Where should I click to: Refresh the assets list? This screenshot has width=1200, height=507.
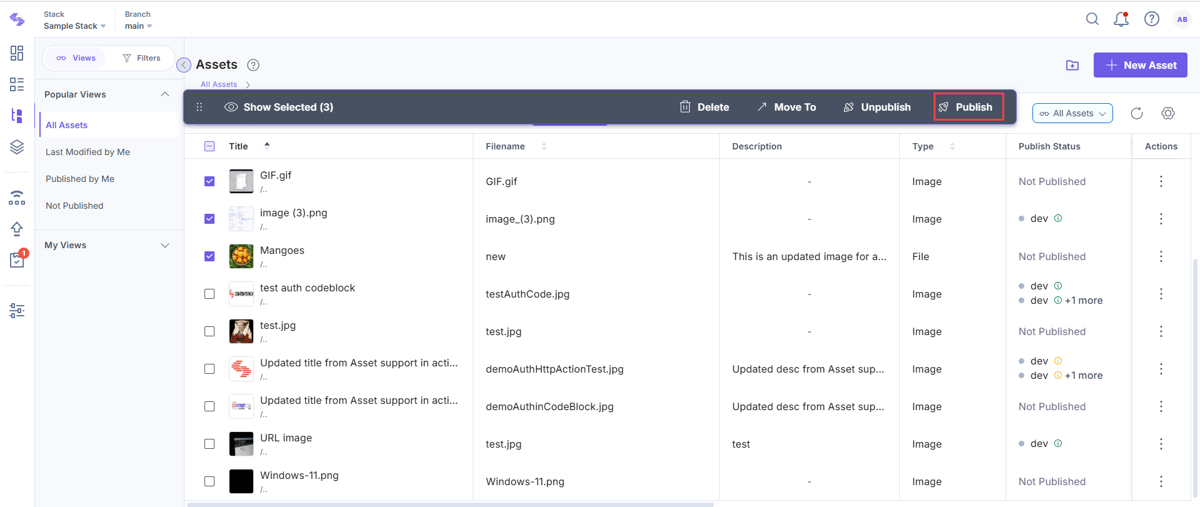click(x=1137, y=113)
